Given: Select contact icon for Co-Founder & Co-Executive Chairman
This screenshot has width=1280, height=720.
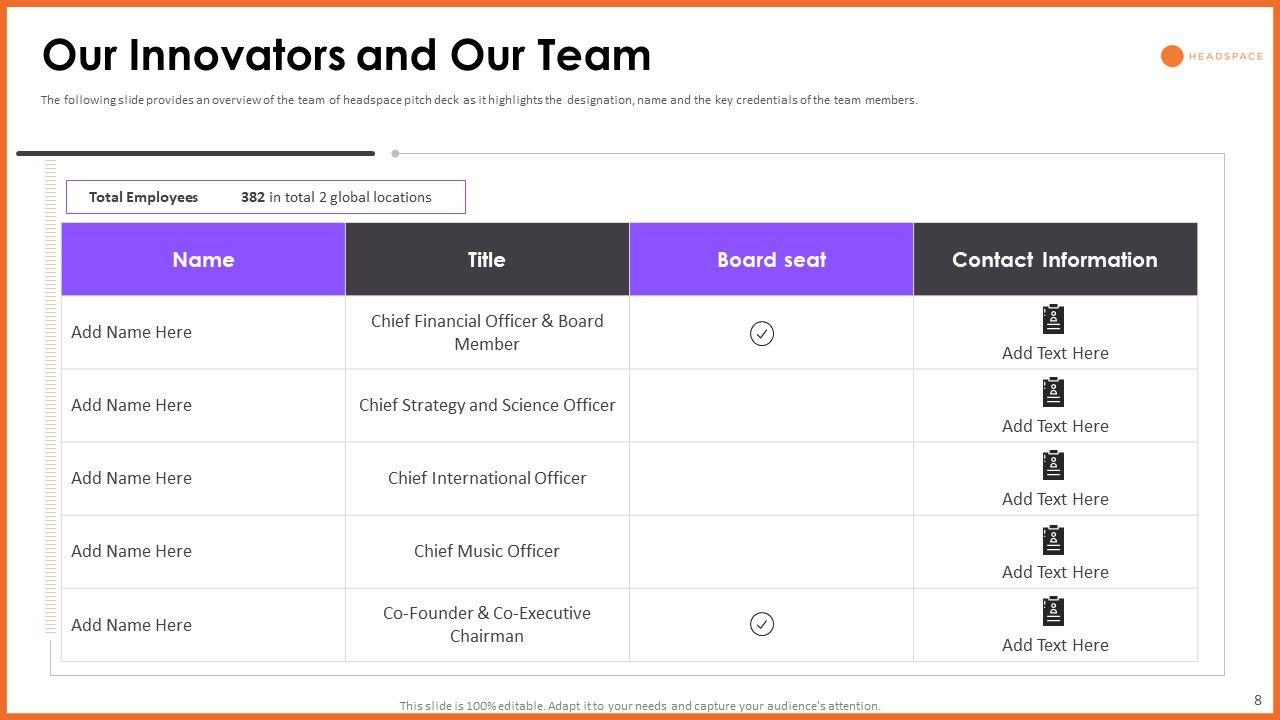Looking at the screenshot, I should [x=1053, y=611].
